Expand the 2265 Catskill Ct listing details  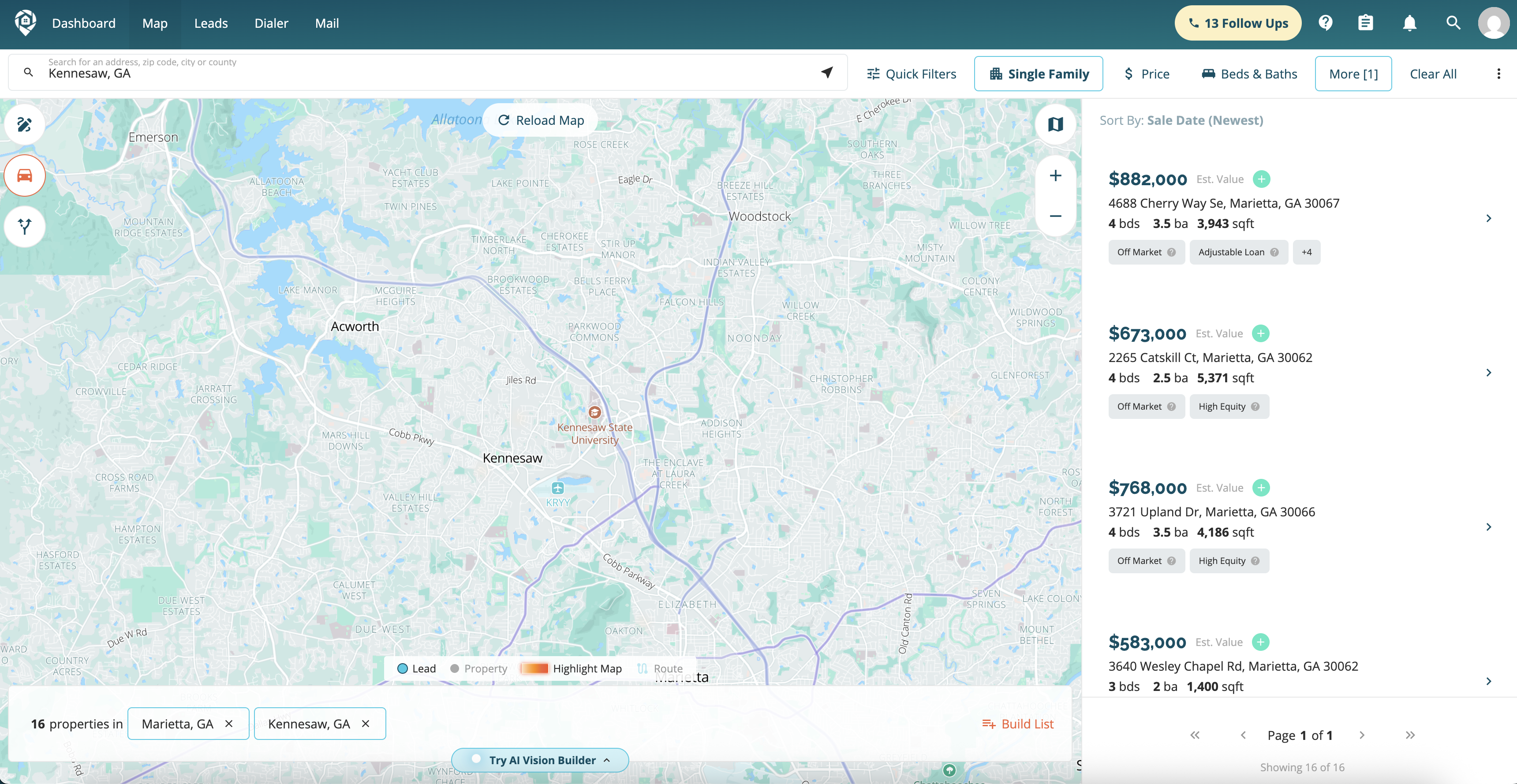click(x=1489, y=373)
